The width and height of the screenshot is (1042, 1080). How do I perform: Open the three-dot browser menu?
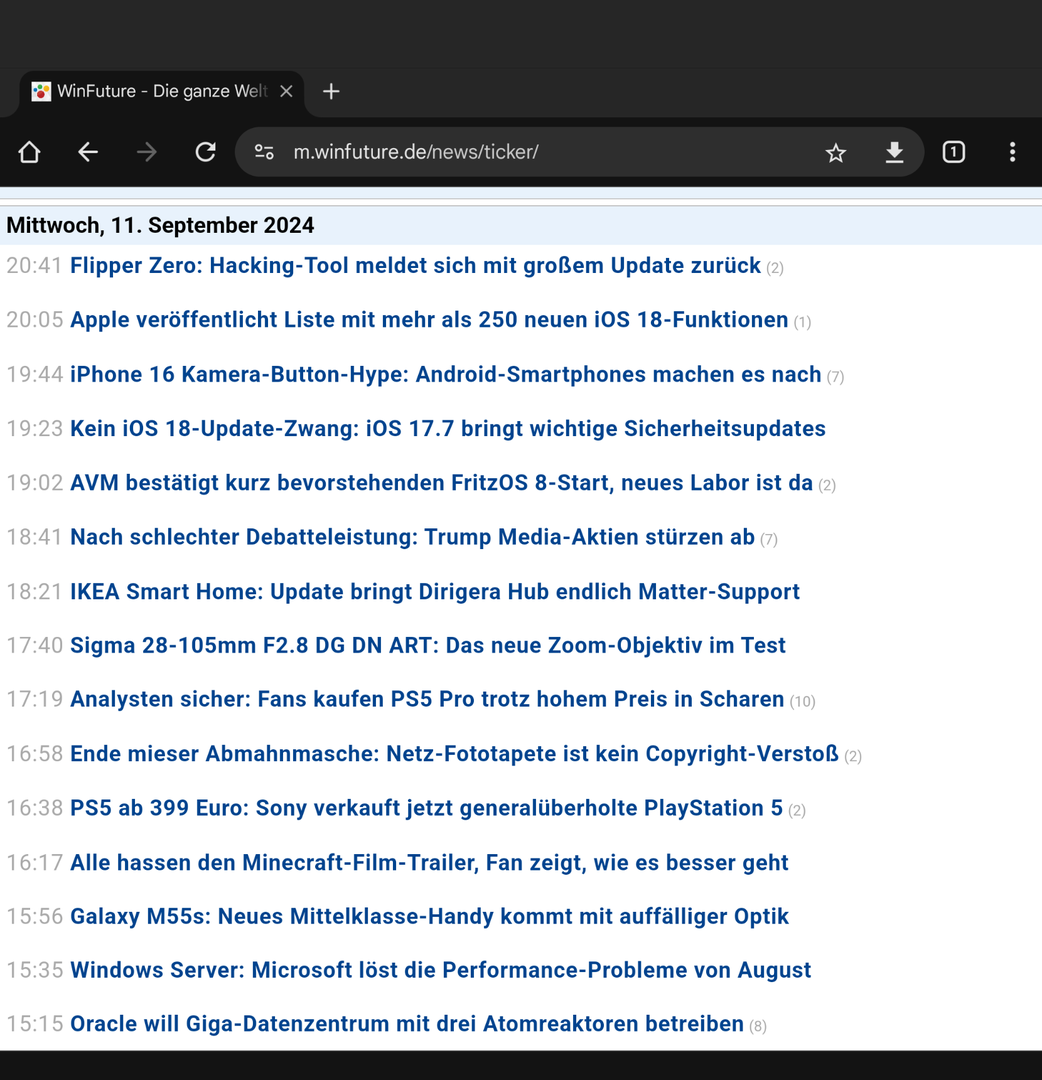[1012, 152]
